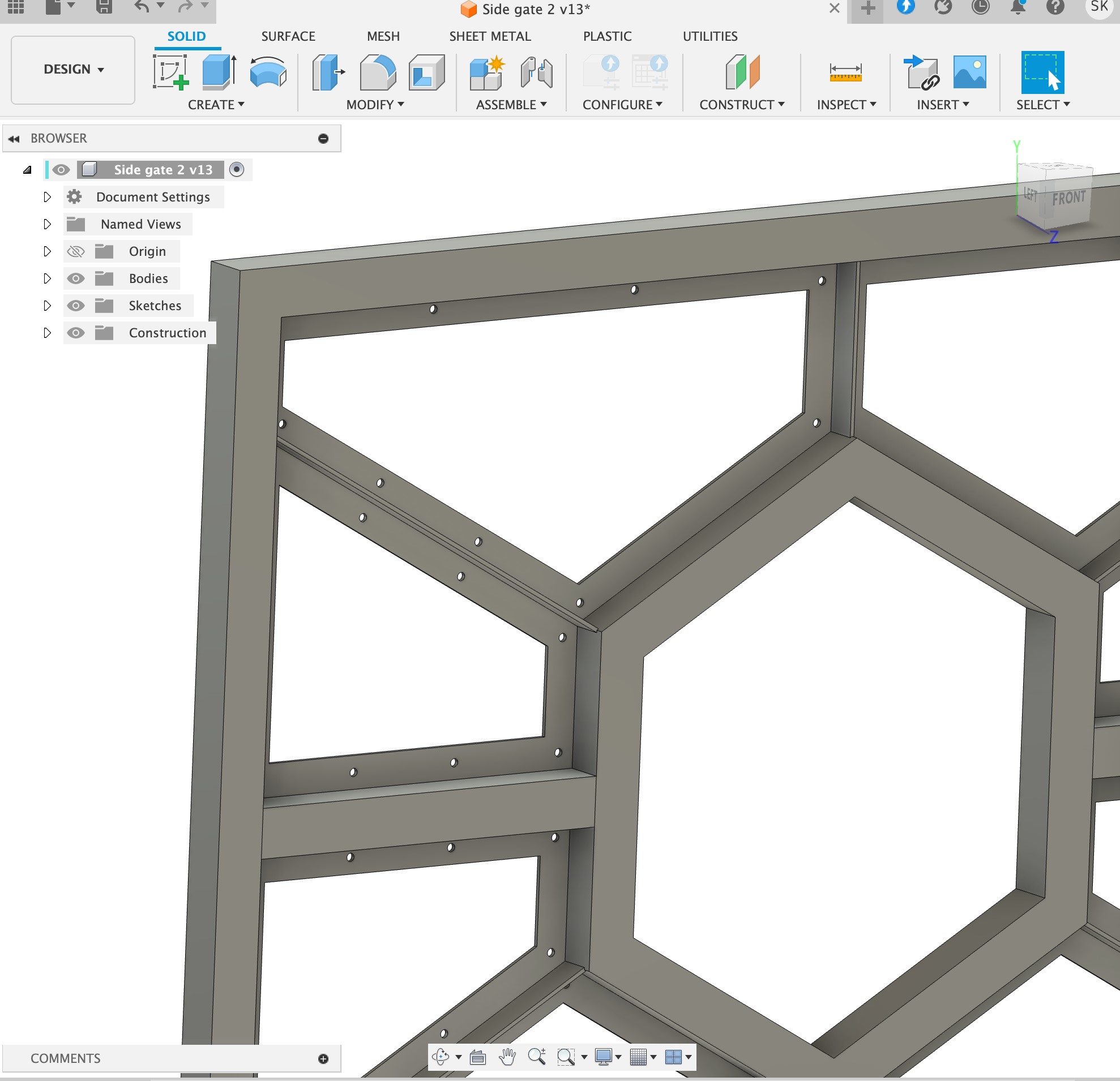Switch to the SURFACE tab

click(x=288, y=37)
